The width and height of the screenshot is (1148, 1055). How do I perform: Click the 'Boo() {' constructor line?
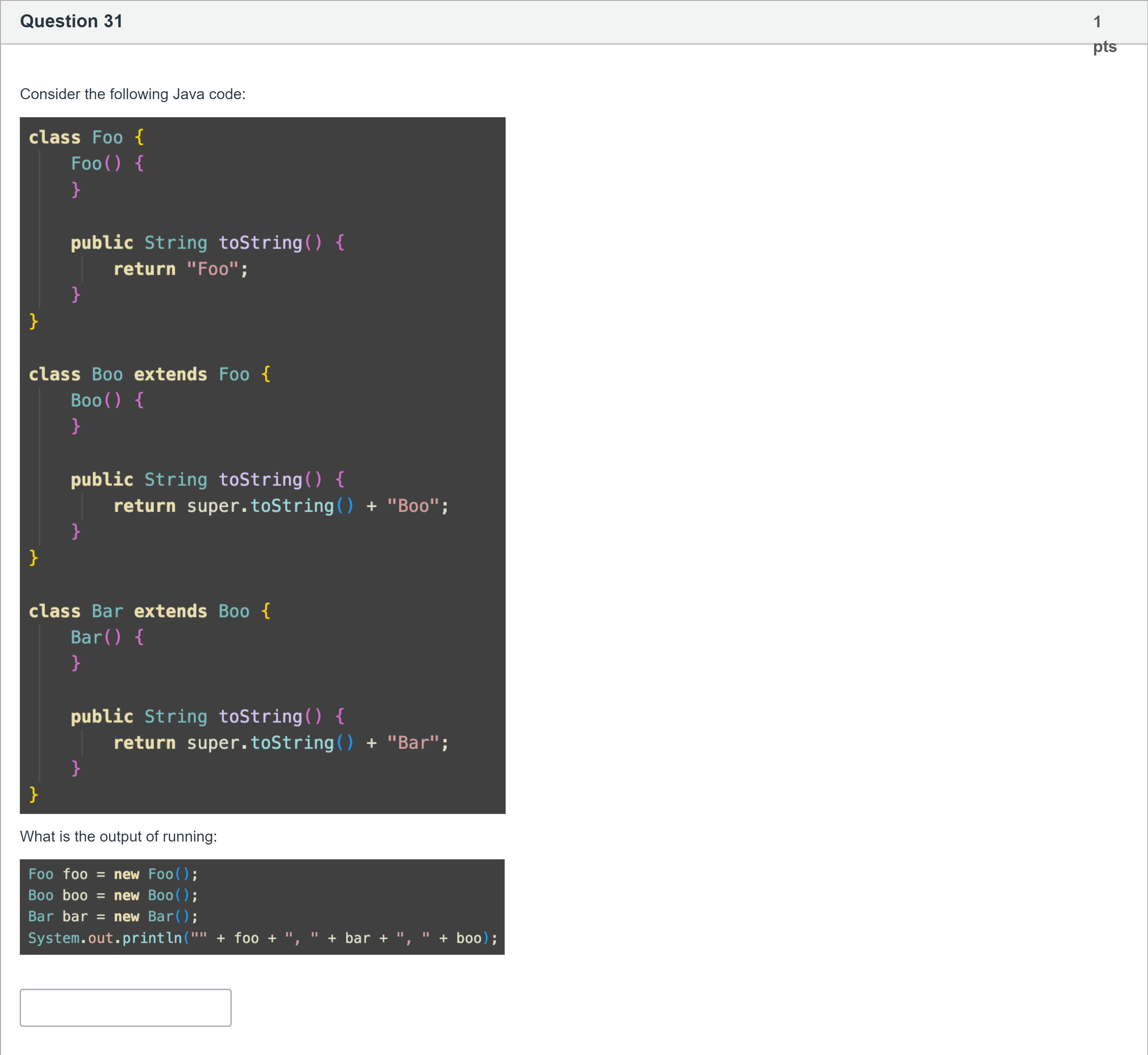tap(107, 400)
